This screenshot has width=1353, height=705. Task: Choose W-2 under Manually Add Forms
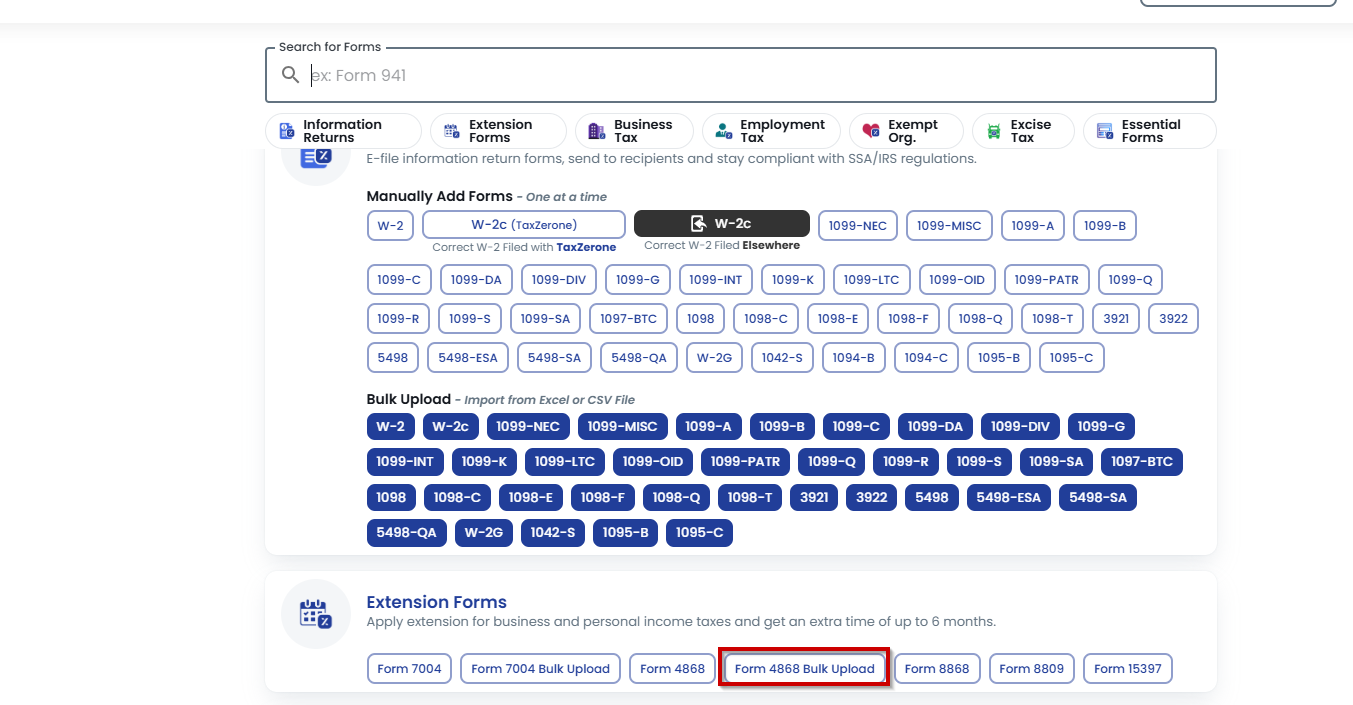tap(390, 225)
